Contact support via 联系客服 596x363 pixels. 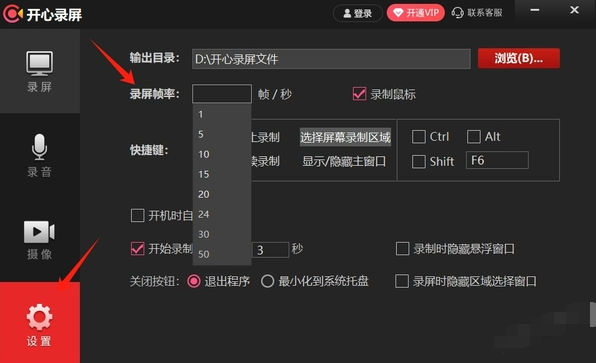click(x=477, y=13)
